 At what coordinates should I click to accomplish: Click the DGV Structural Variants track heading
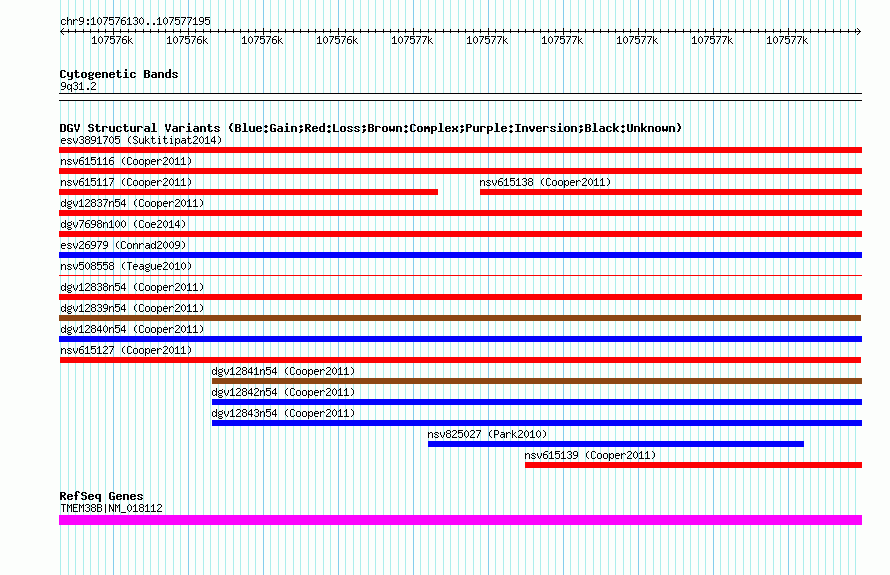click(x=371, y=128)
